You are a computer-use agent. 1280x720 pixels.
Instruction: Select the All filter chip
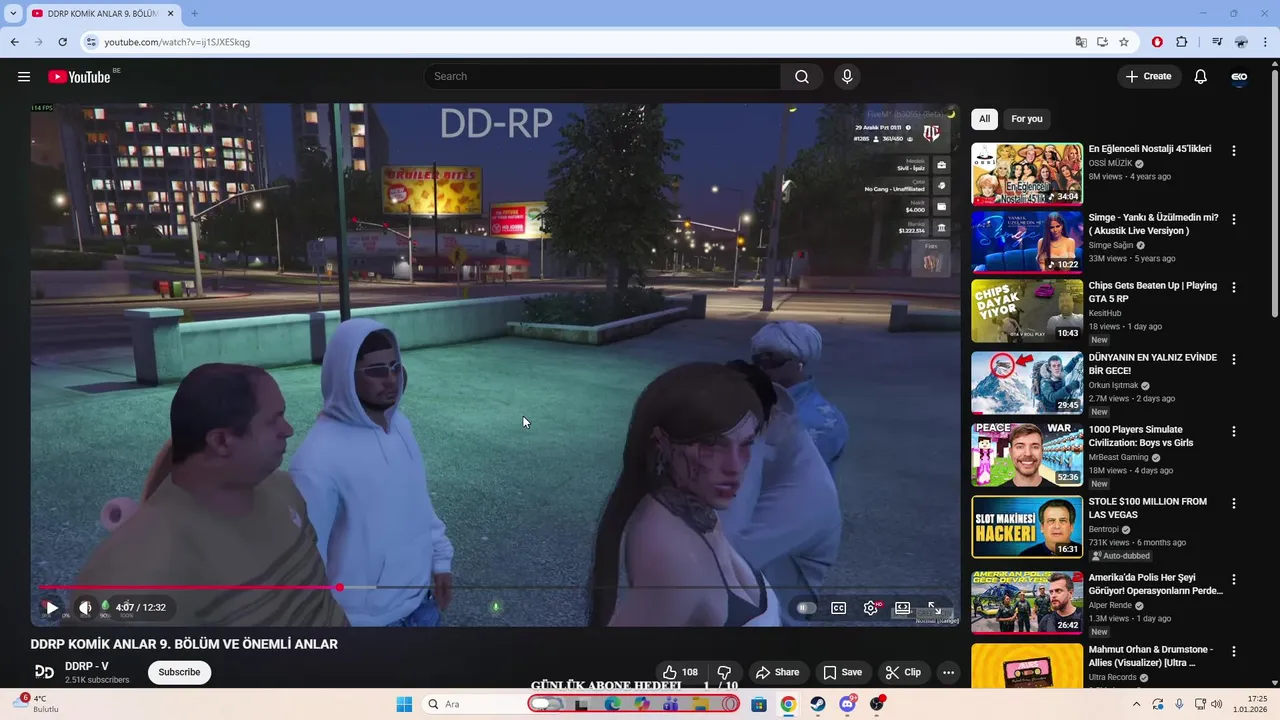point(984,119)
